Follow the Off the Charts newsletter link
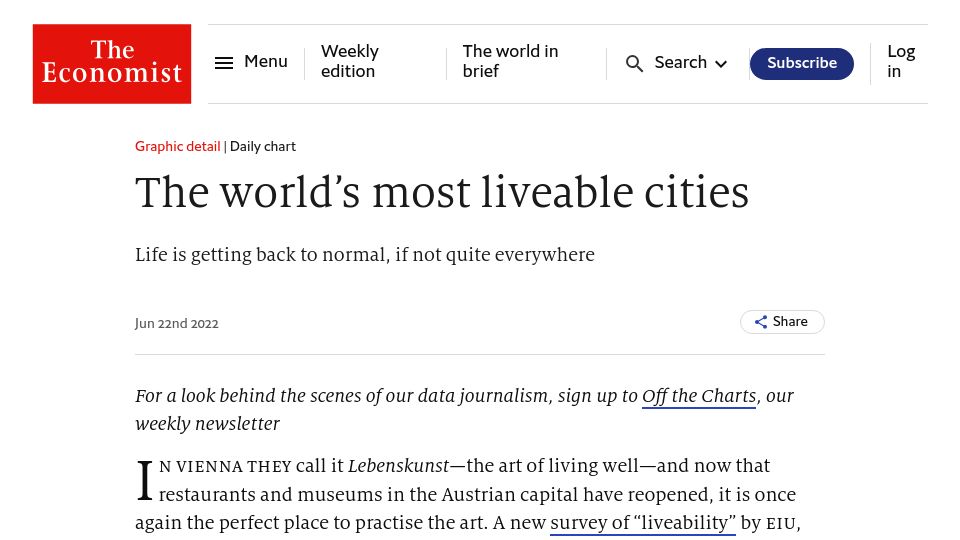The image size is (960, 540). (x=699, y=396)
